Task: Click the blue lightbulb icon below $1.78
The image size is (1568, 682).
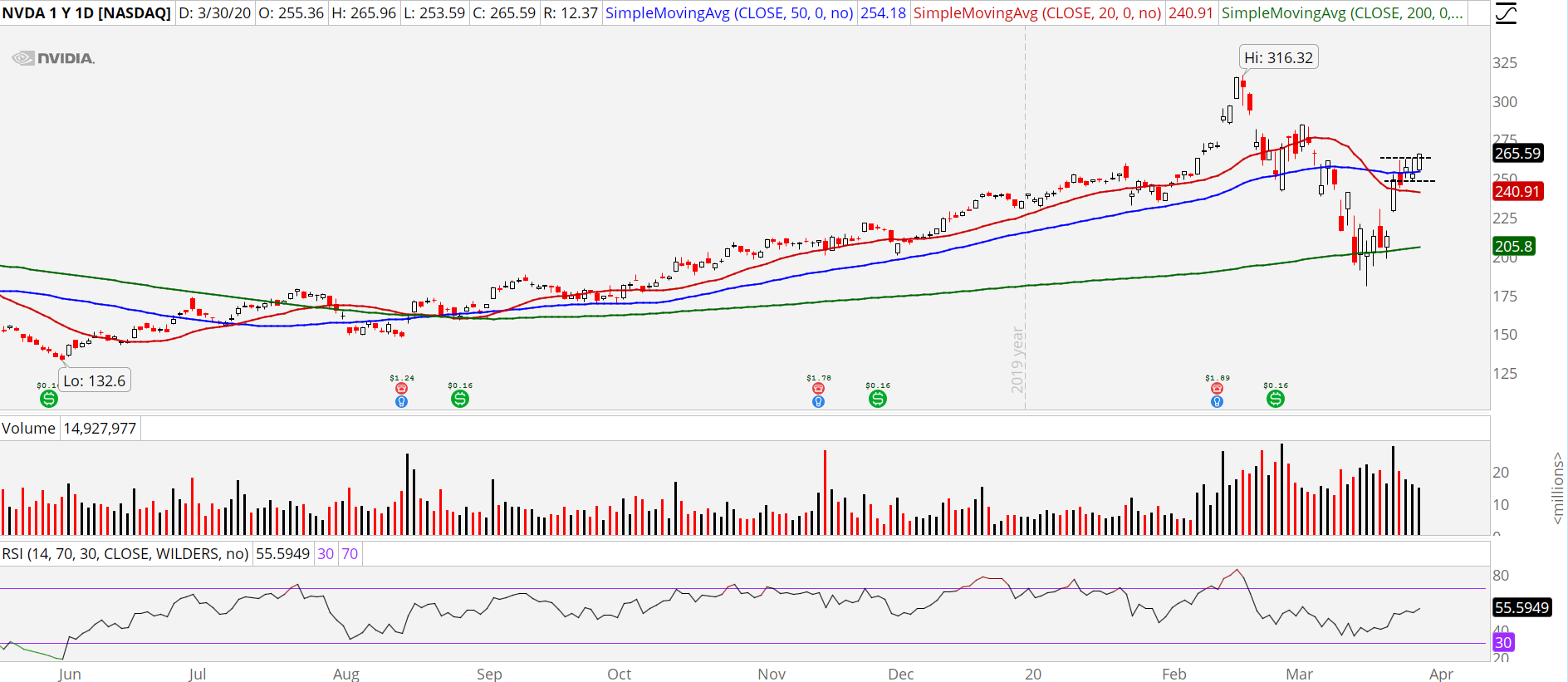Action: 819,402
